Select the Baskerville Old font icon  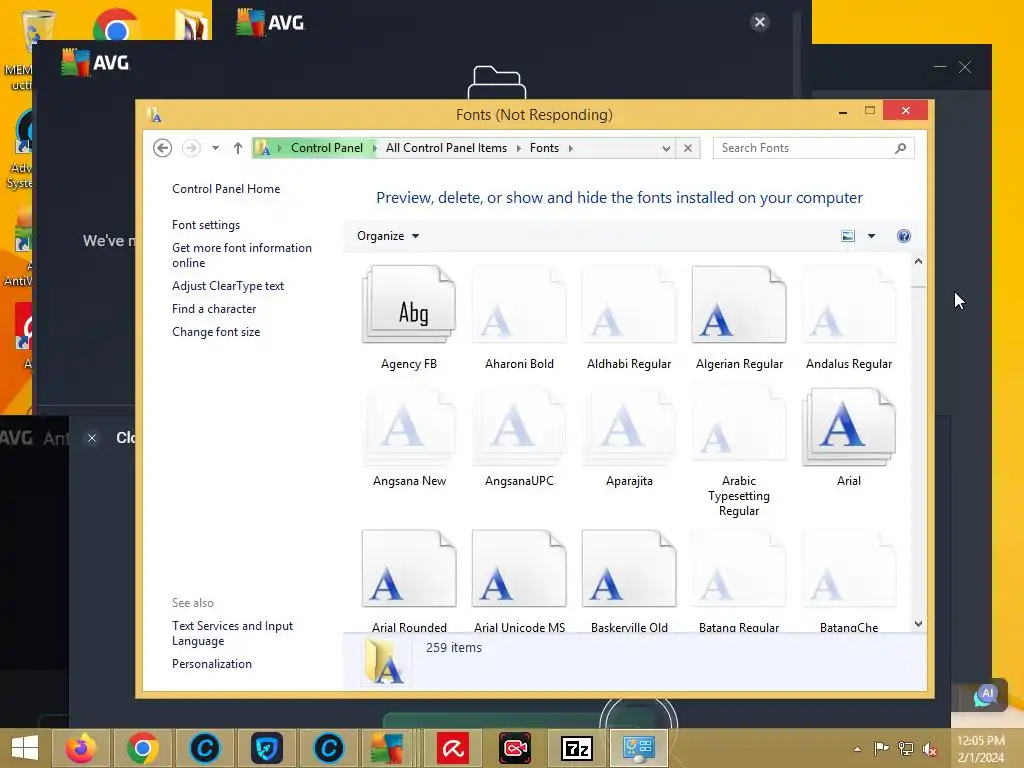tap(629, 569)
